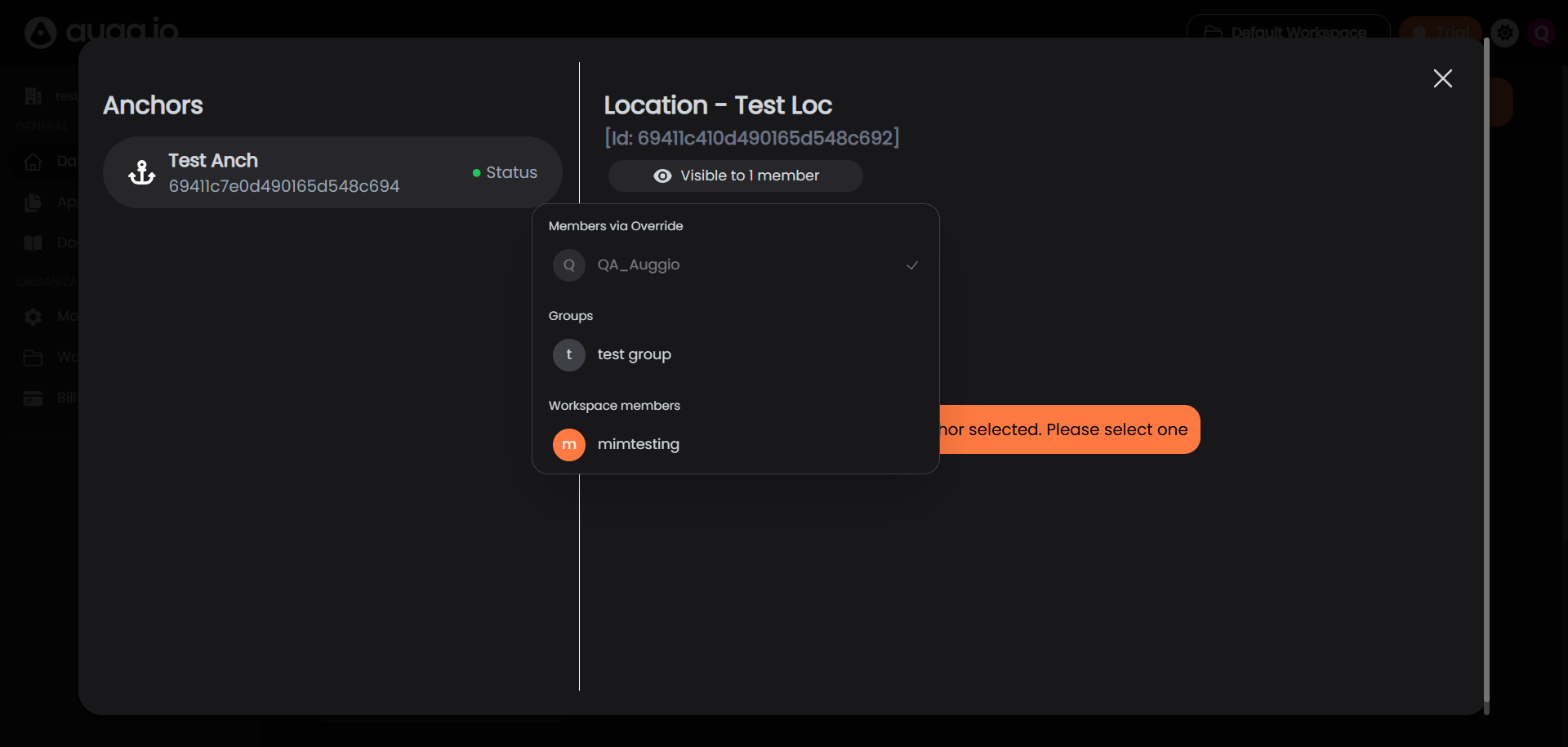1568x747 pixels.
Task: Select the mimtesting workspace member
Action: 639,445
